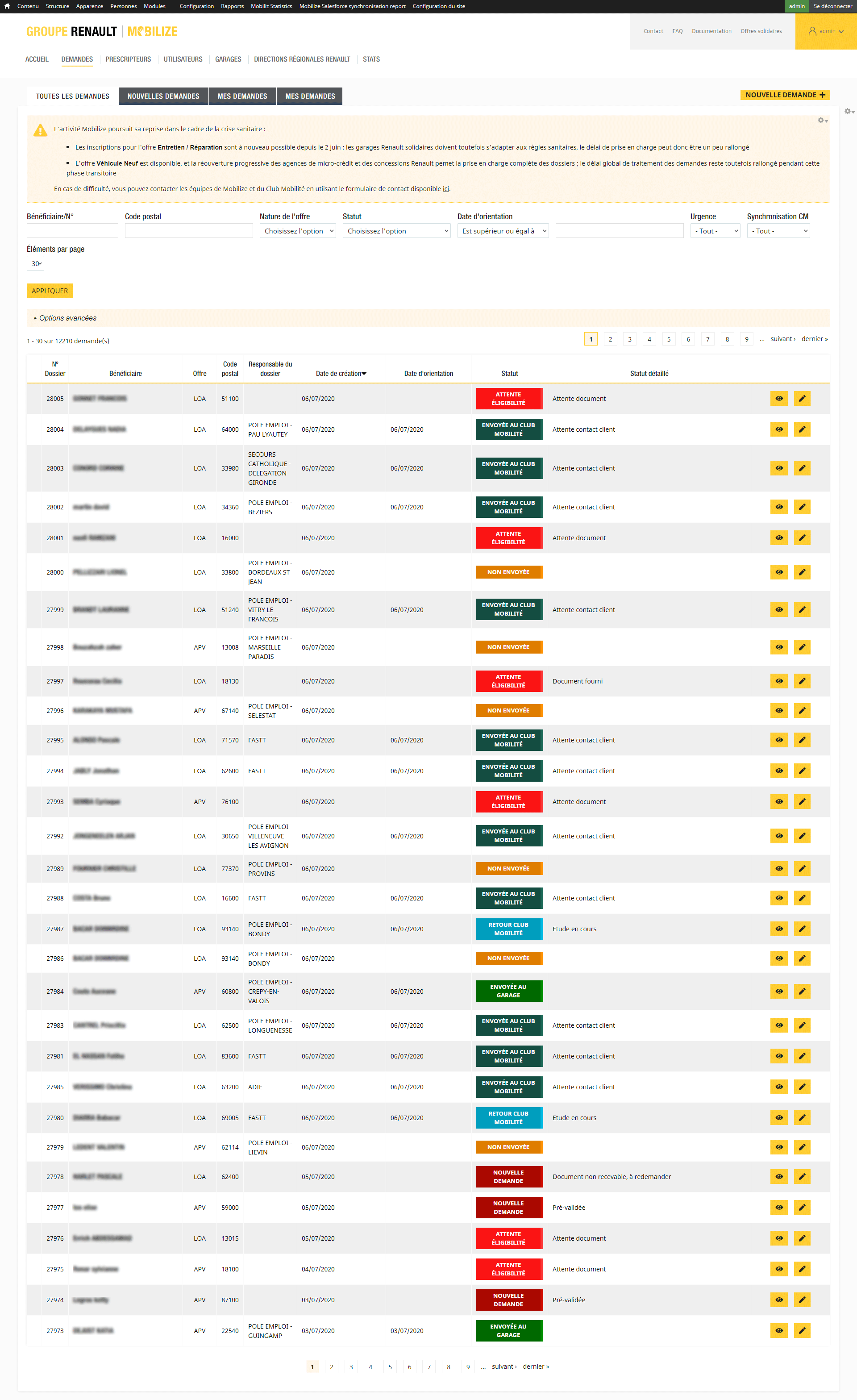Click the Appliquer button

click(x=50, y=291)
